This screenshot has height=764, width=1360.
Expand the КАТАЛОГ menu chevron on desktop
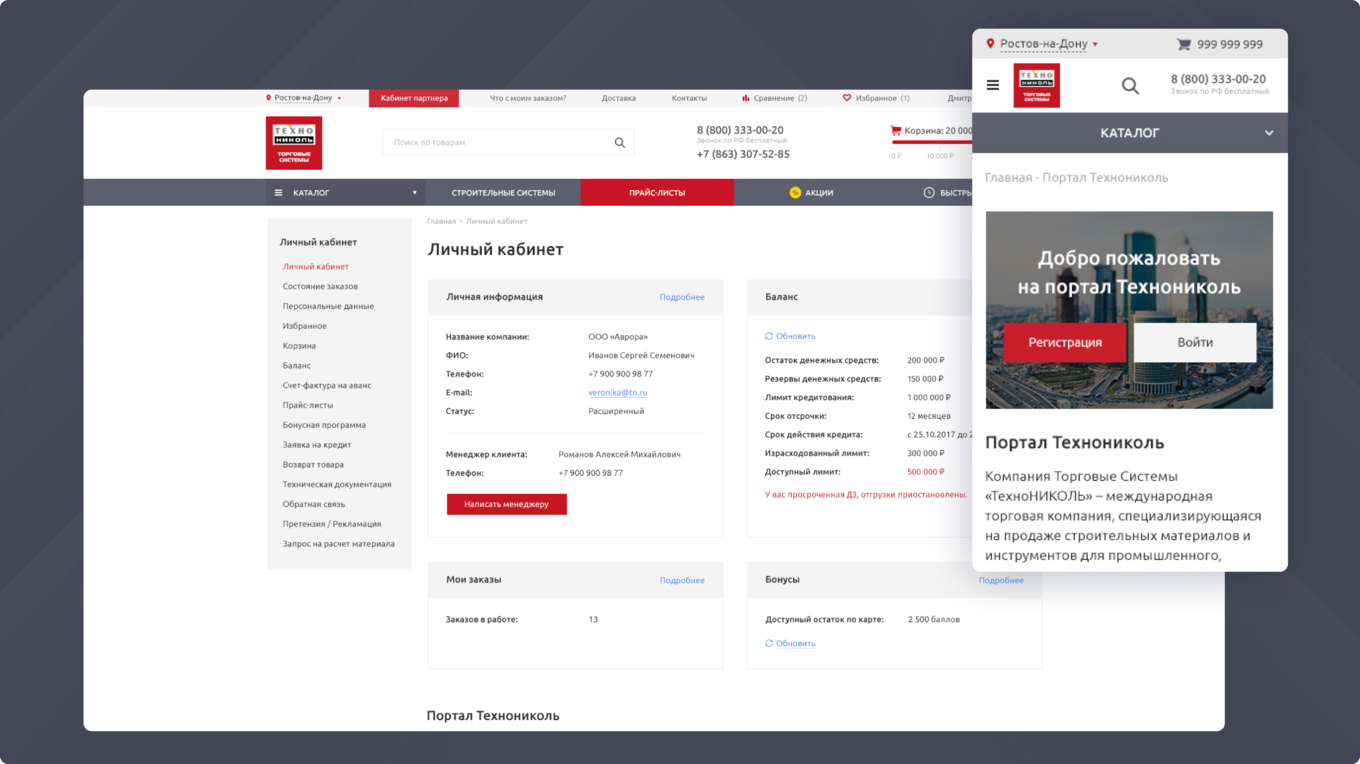(x=414, y=192)
